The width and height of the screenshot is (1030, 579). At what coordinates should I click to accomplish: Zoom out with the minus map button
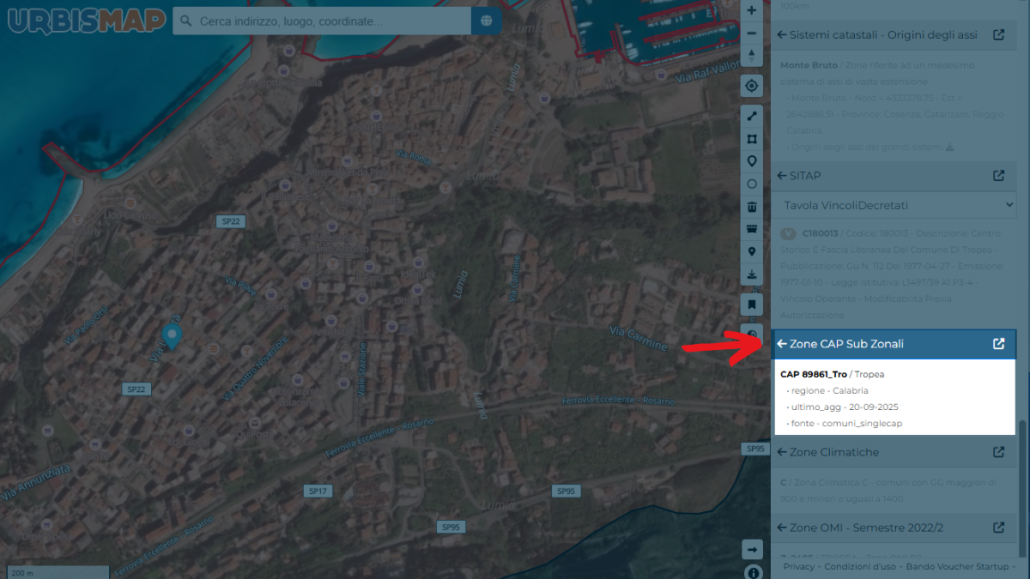tap(751, 33)
